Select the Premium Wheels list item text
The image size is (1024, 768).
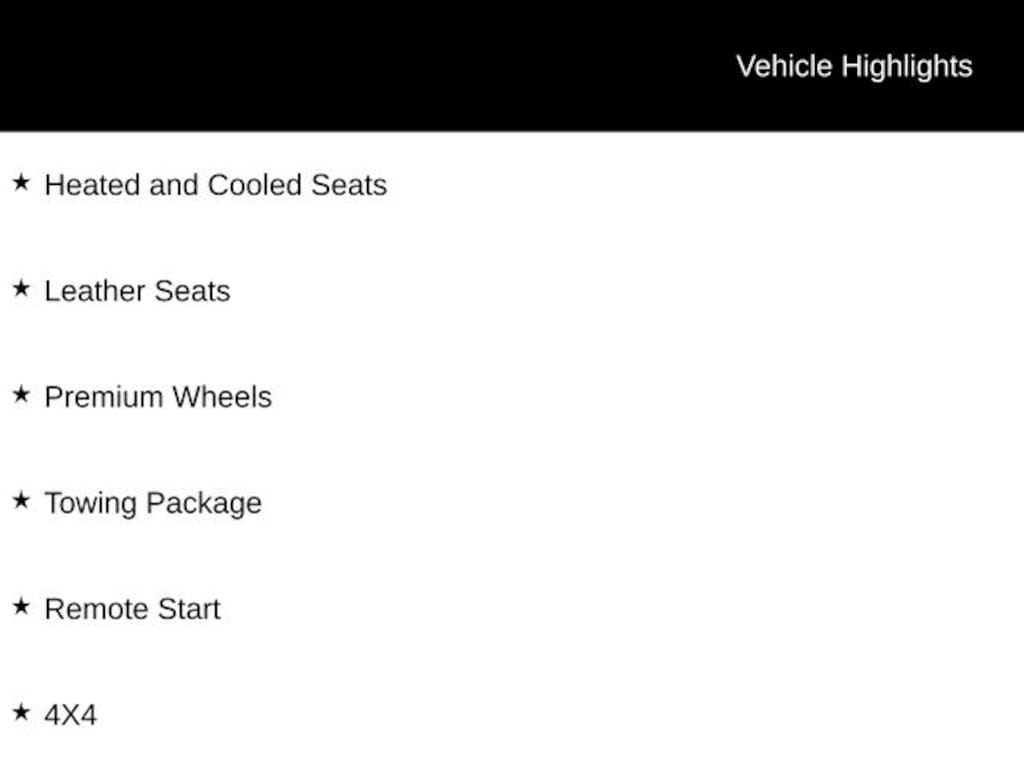click(x=158, y=397)
